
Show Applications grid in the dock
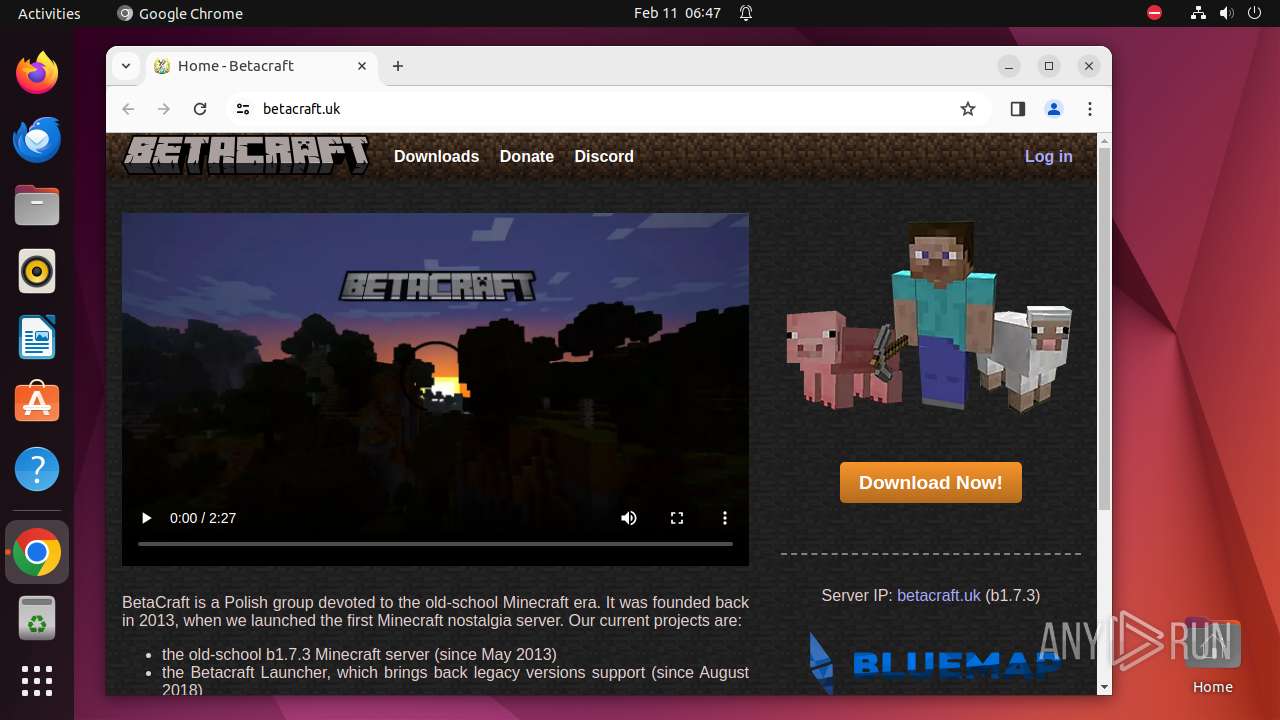pos(37,681)
